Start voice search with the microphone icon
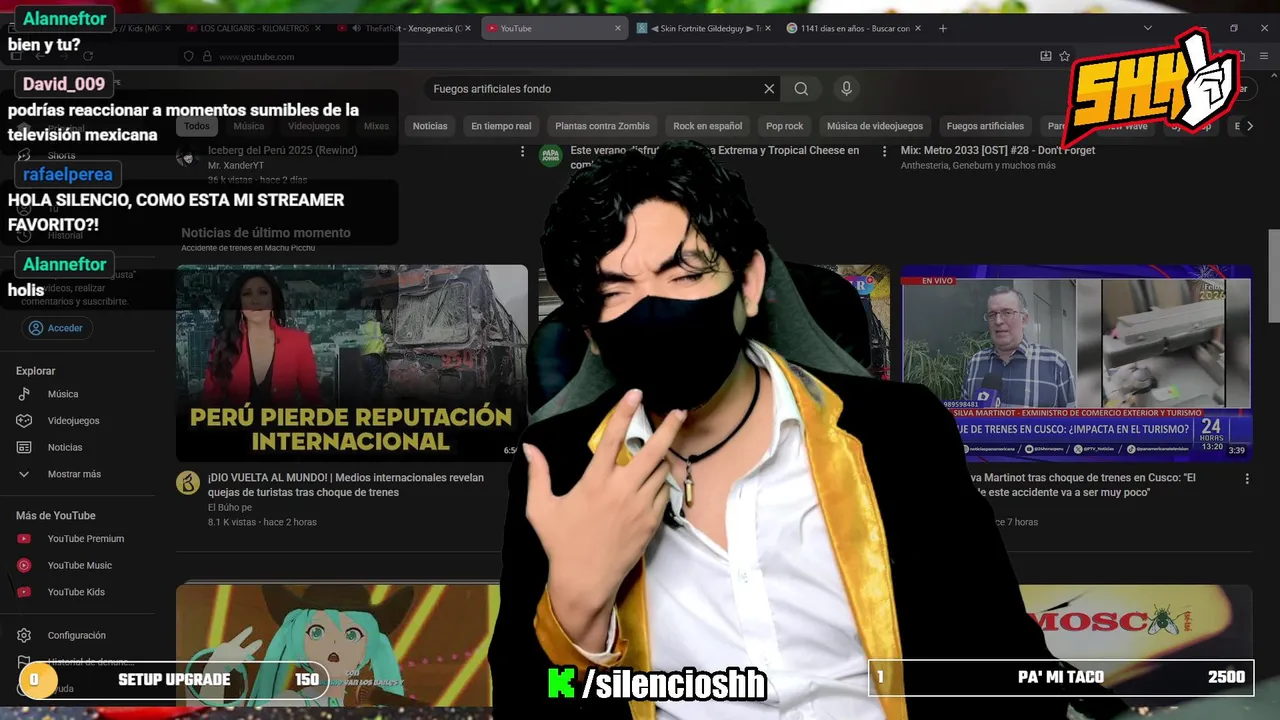This screenshot has height=720, width=1280. pos(846,89)
